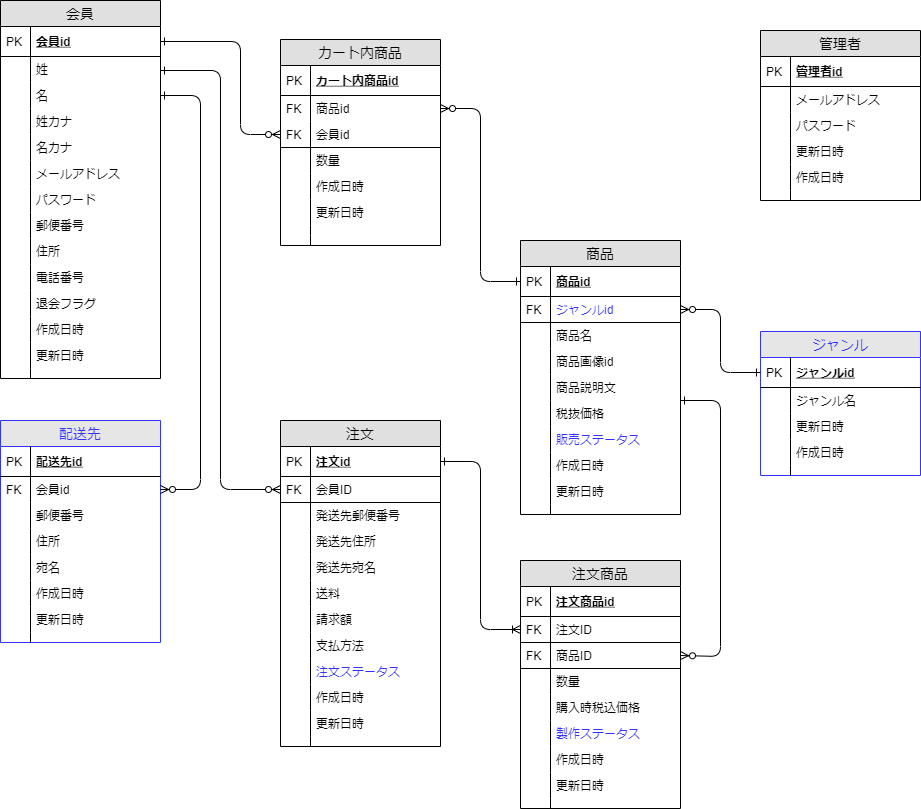Screen dimensions: 921x809
Task: Select the blue ジャンル entity title
Action: [840, 344]
